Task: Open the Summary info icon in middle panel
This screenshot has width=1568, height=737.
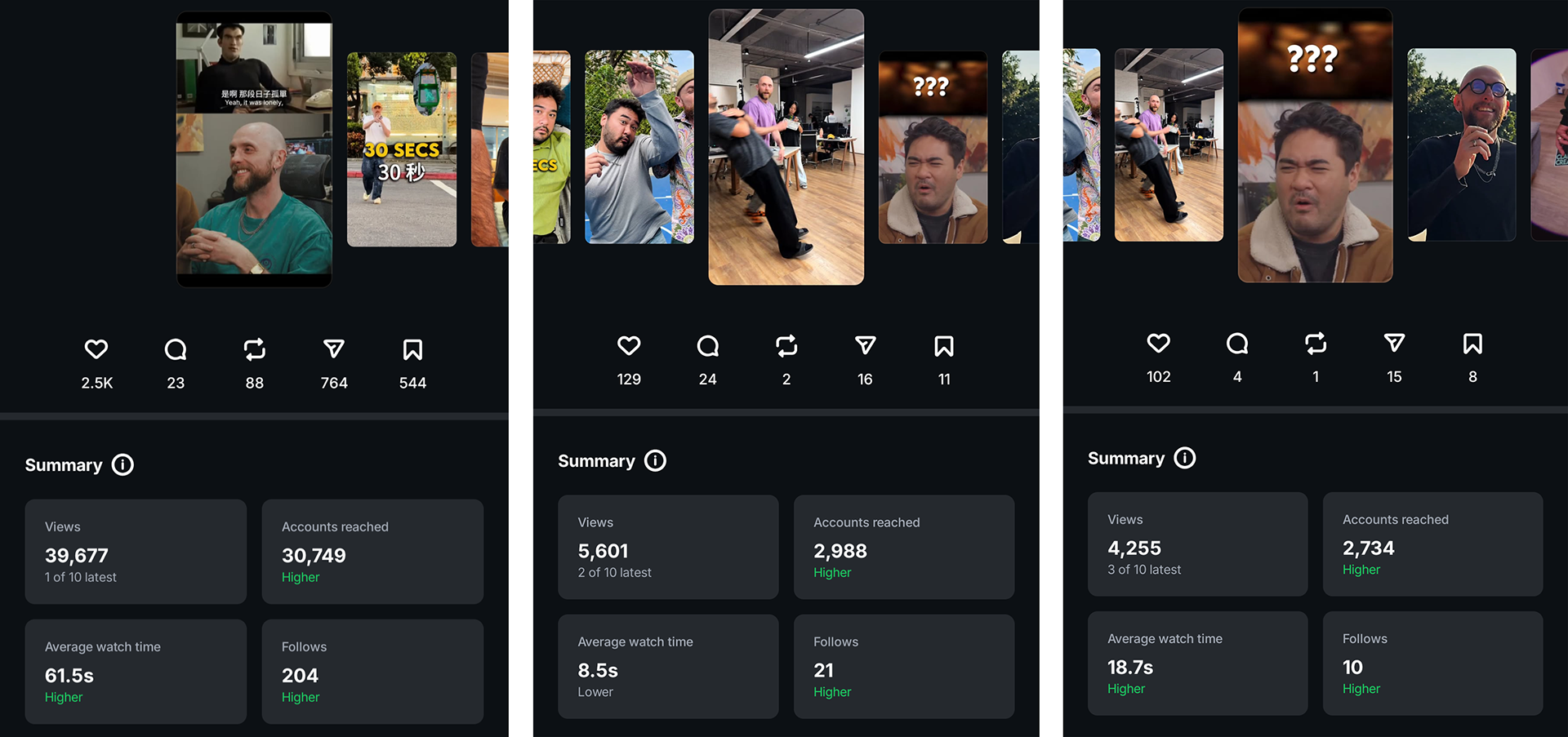Action: (655, 461)
